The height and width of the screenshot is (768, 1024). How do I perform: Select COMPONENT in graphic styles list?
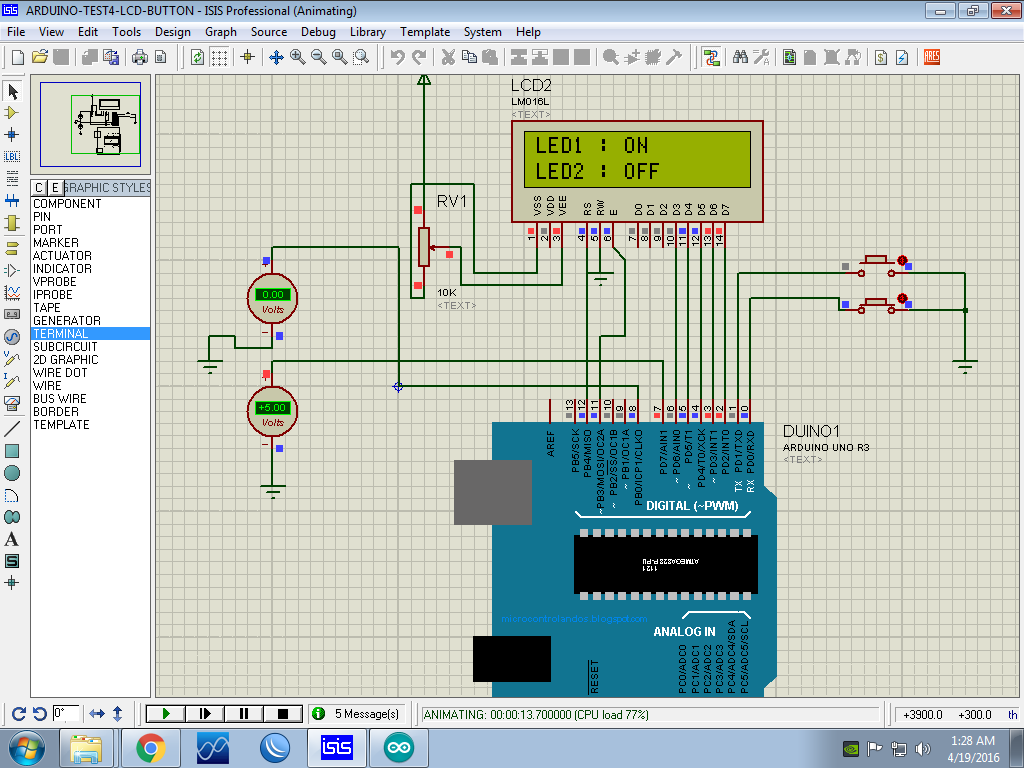coord(90,204)
